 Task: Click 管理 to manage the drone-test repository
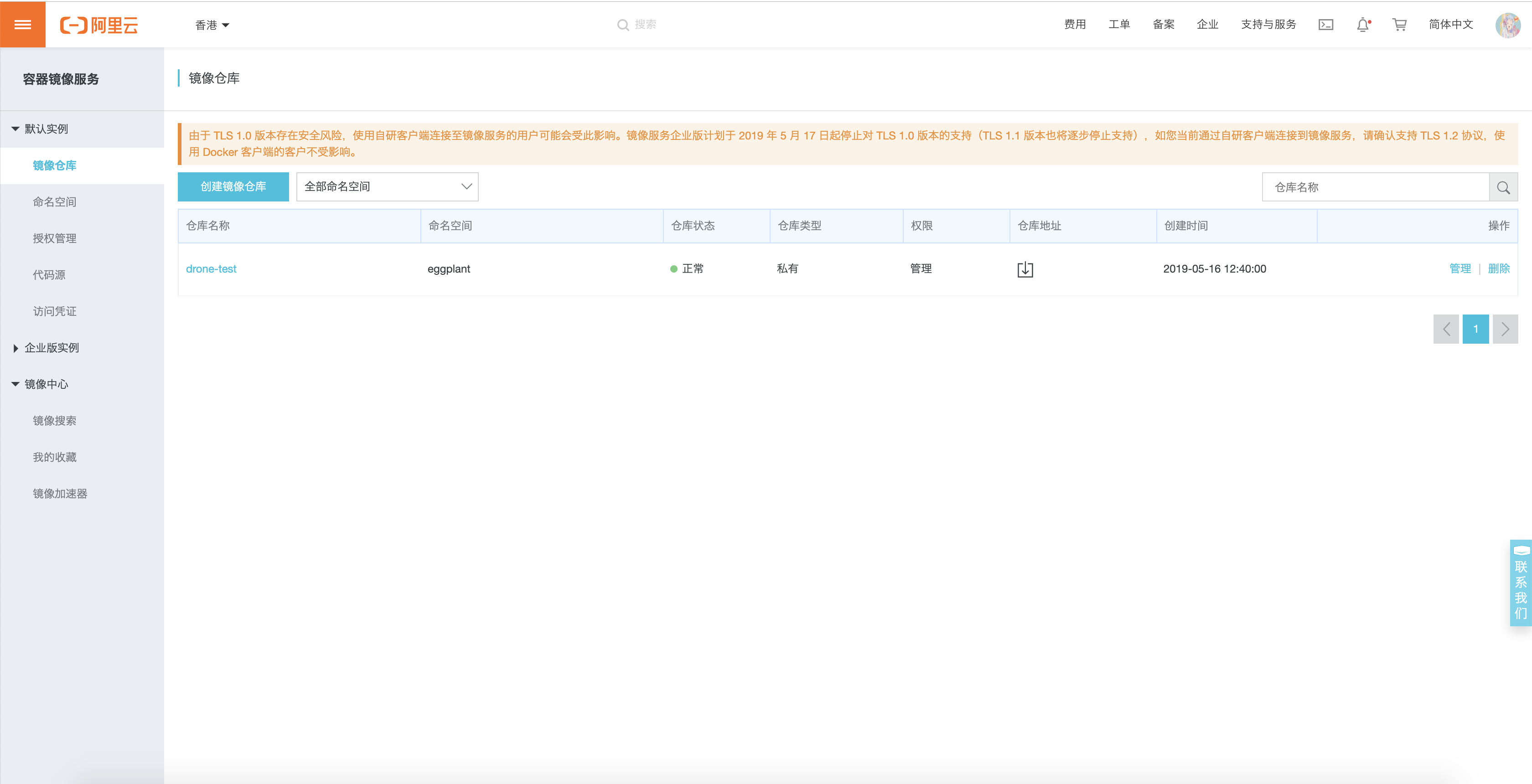pyautogui.click(x=1460, y=268)
